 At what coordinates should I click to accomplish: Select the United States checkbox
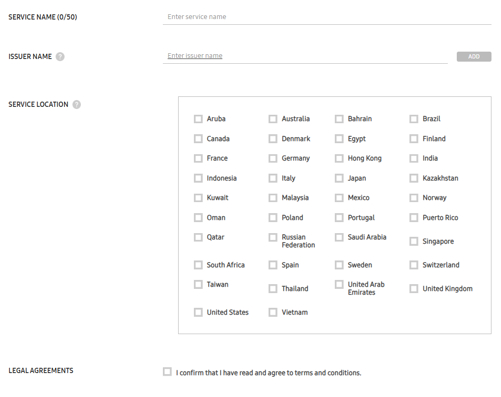click(x=198, y=312)
